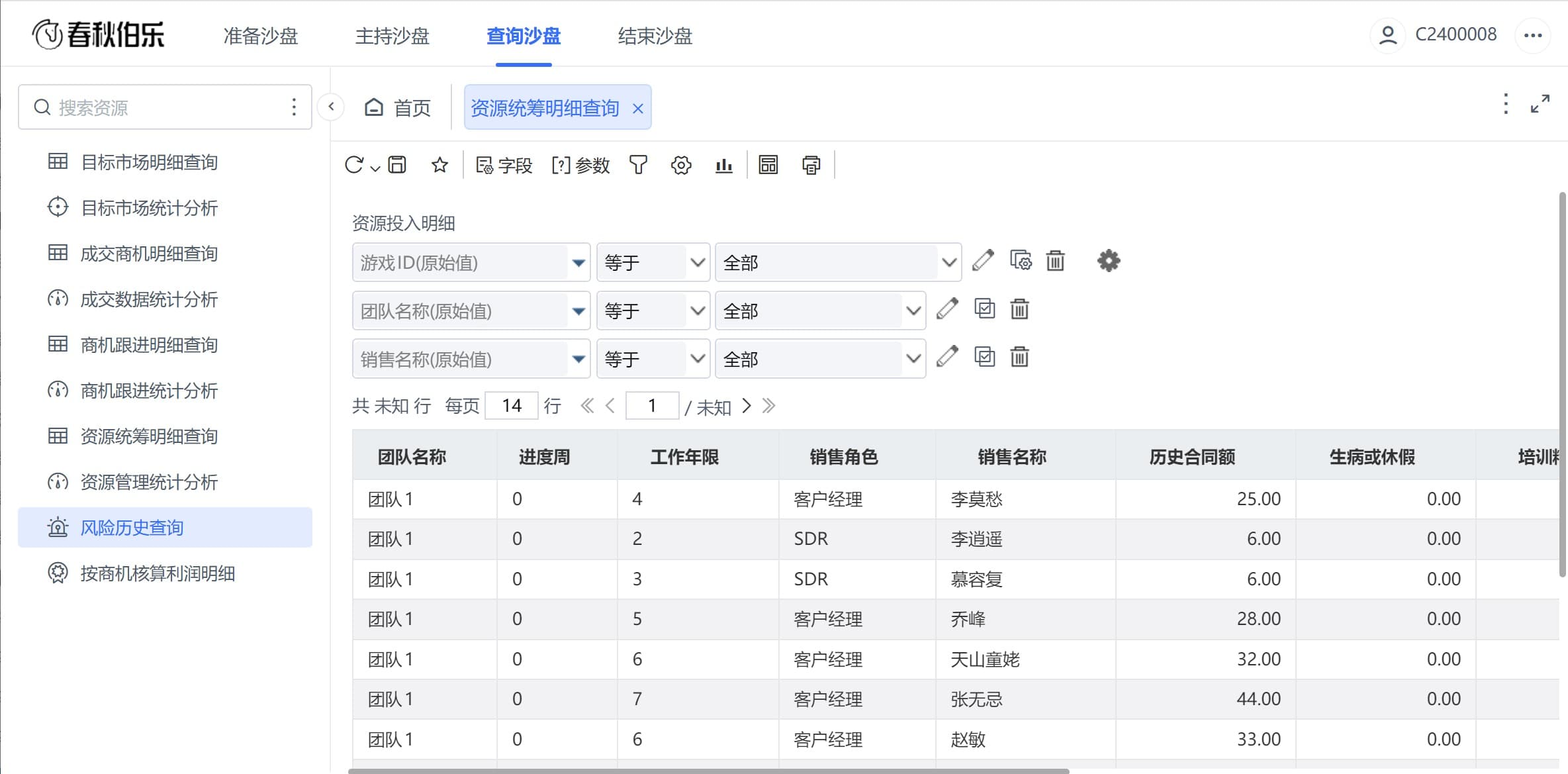This screenshot has height=774, width=1568.
Task: Click the save disk icon
Action: click(397, 165)
